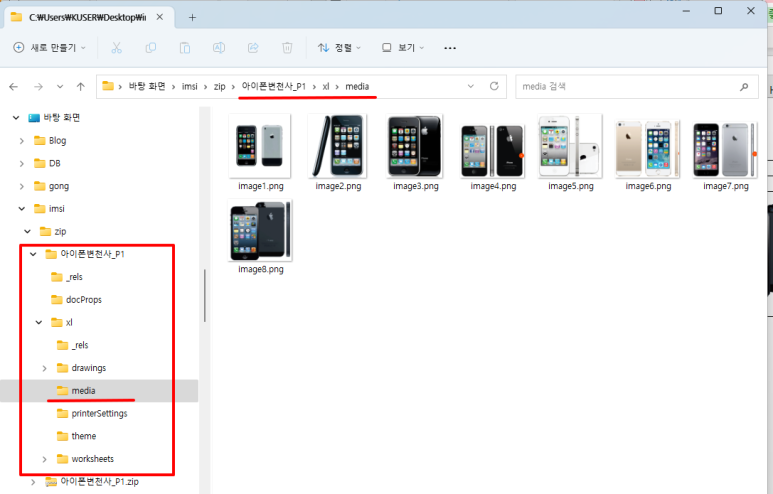
Task: Open the 새로 만들기 new item menu
Action: point(49,48)
